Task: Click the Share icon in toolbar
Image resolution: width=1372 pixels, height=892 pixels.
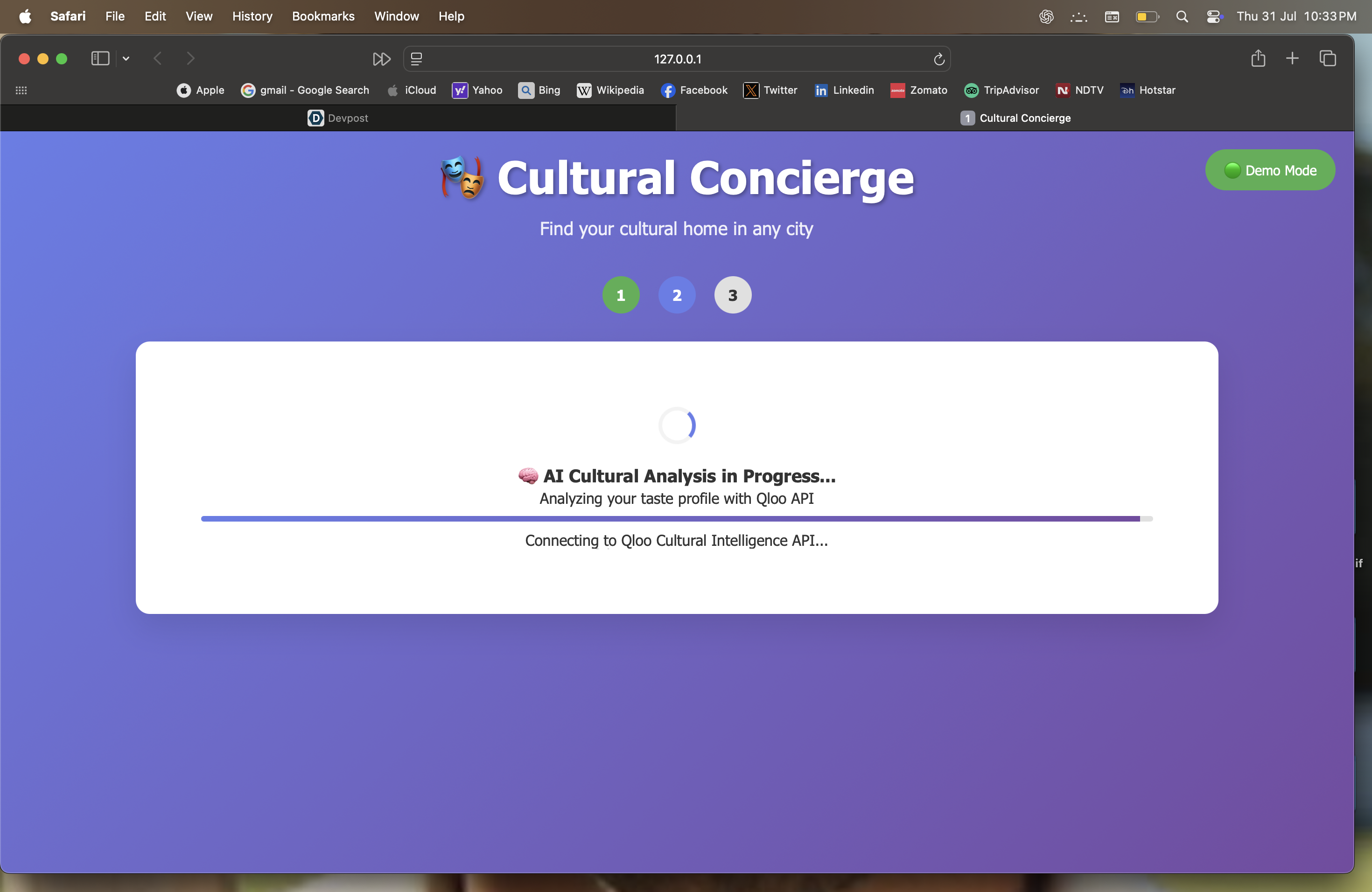Action: pos(1258,59)
